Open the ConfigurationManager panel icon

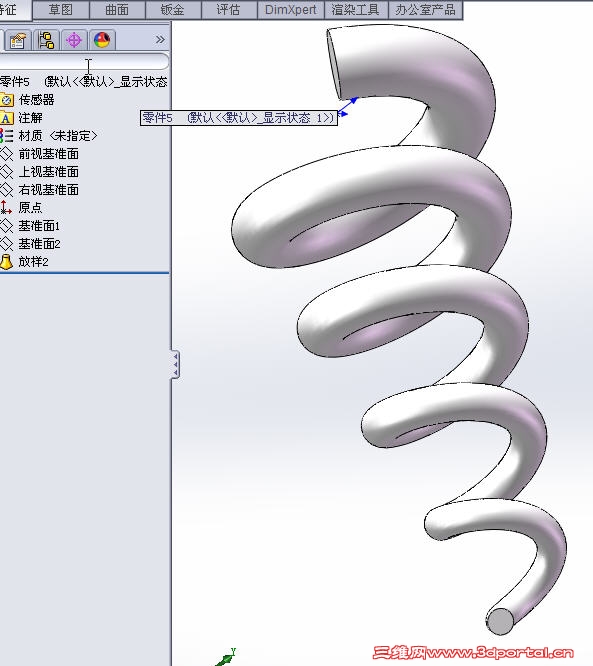click(46, 40)
